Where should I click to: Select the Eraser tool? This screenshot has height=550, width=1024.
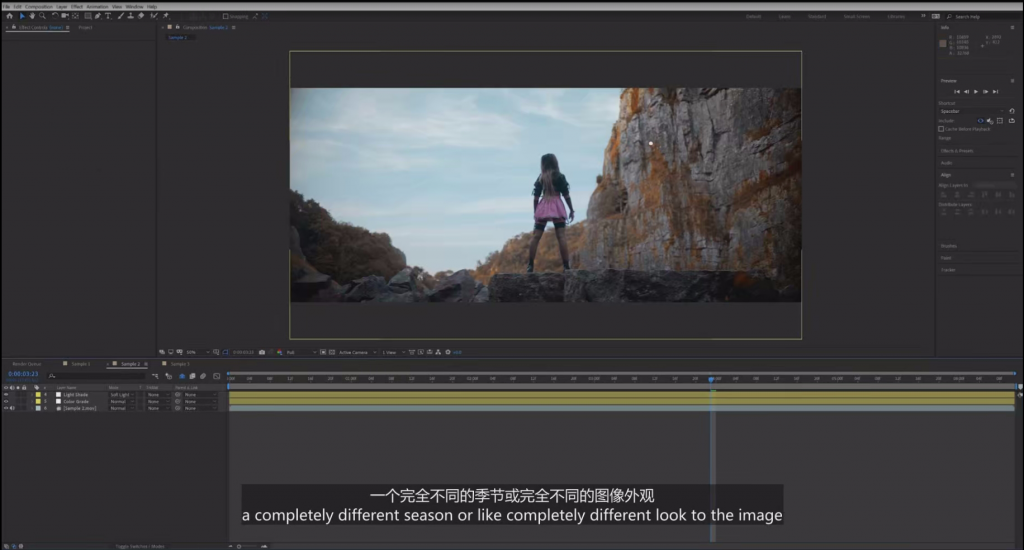point(141,16)
